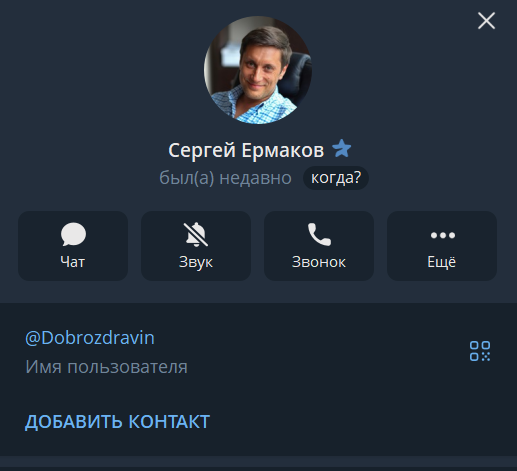Close the profile info panel
This screenshot has width=517, height=471.
click(x=486, y=21)
